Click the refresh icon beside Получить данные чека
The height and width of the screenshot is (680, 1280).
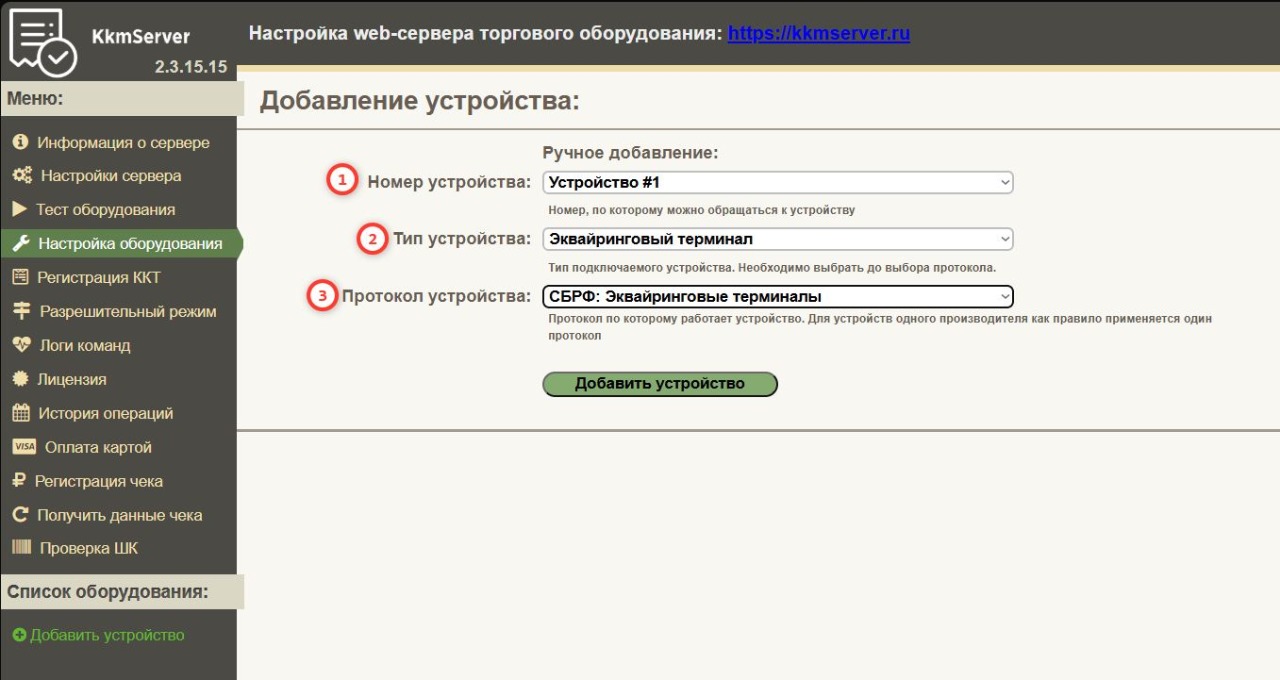pyautogui.click(x=20, y=515)
